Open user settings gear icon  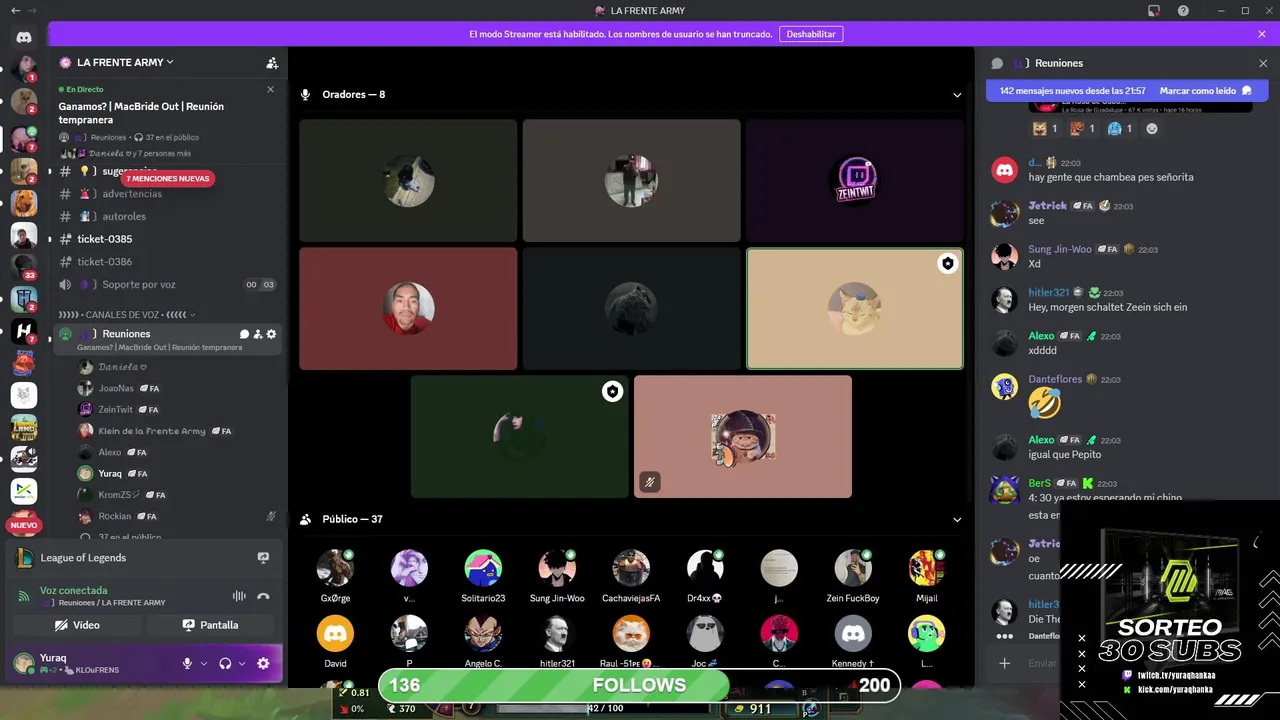pos(263,663)
